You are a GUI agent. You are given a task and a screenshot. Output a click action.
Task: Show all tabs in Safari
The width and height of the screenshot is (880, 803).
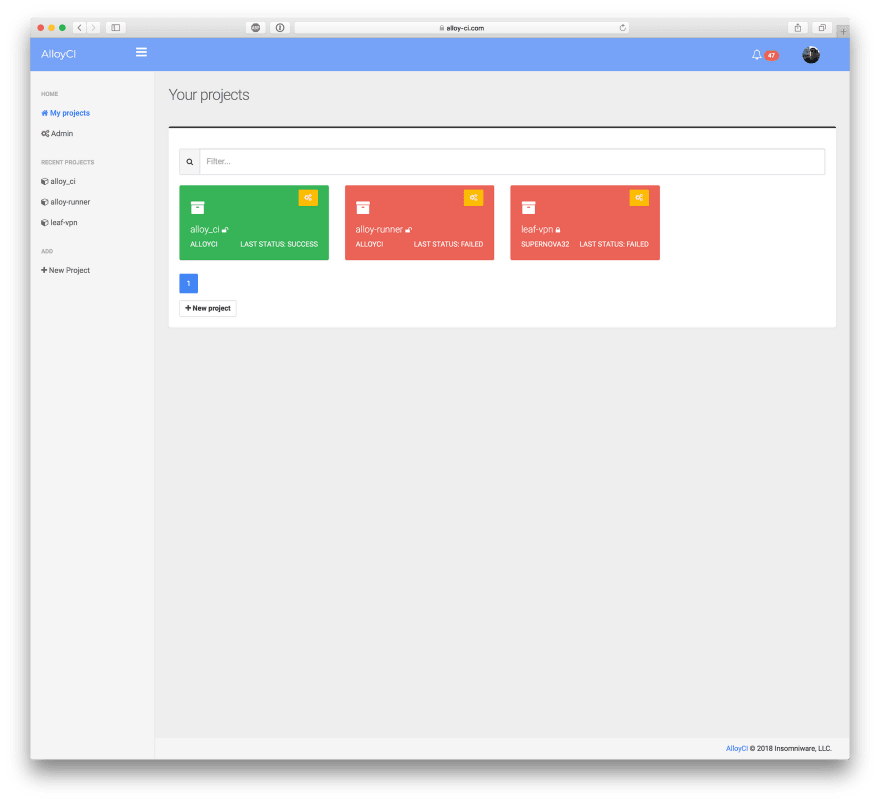click(x=822, y=27)
